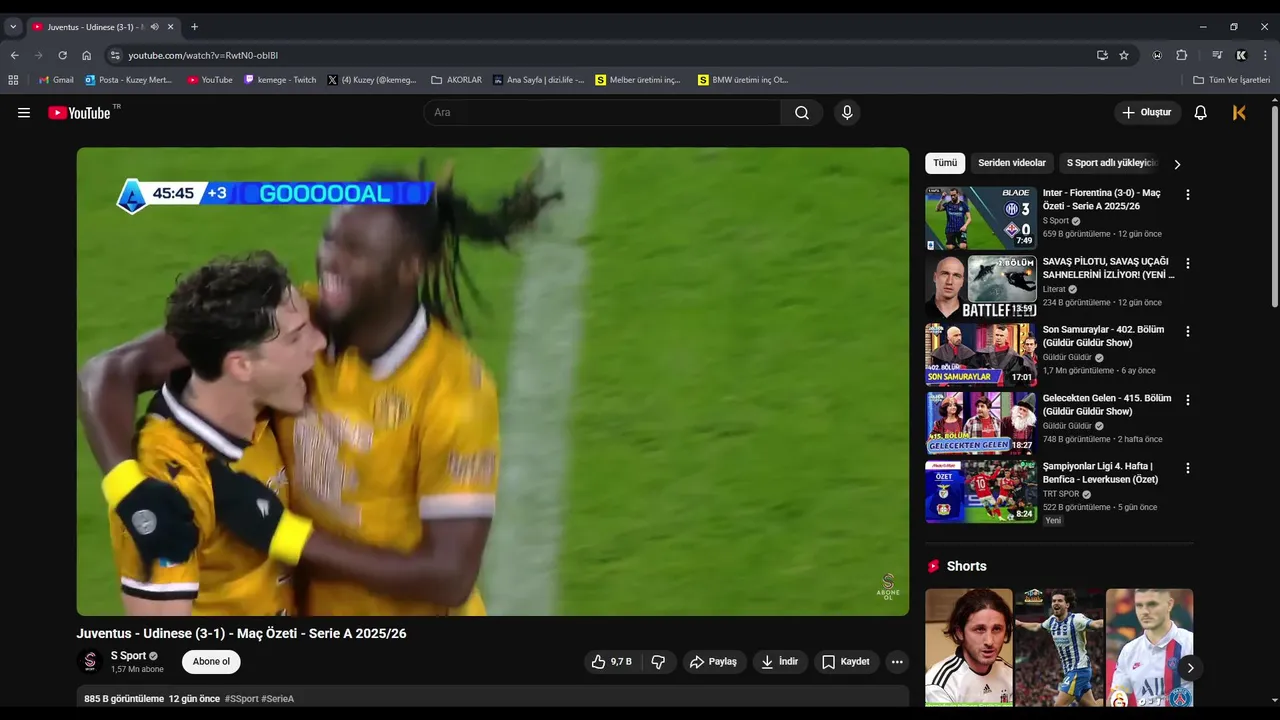Click the Paylaş share button

point(714,662)
